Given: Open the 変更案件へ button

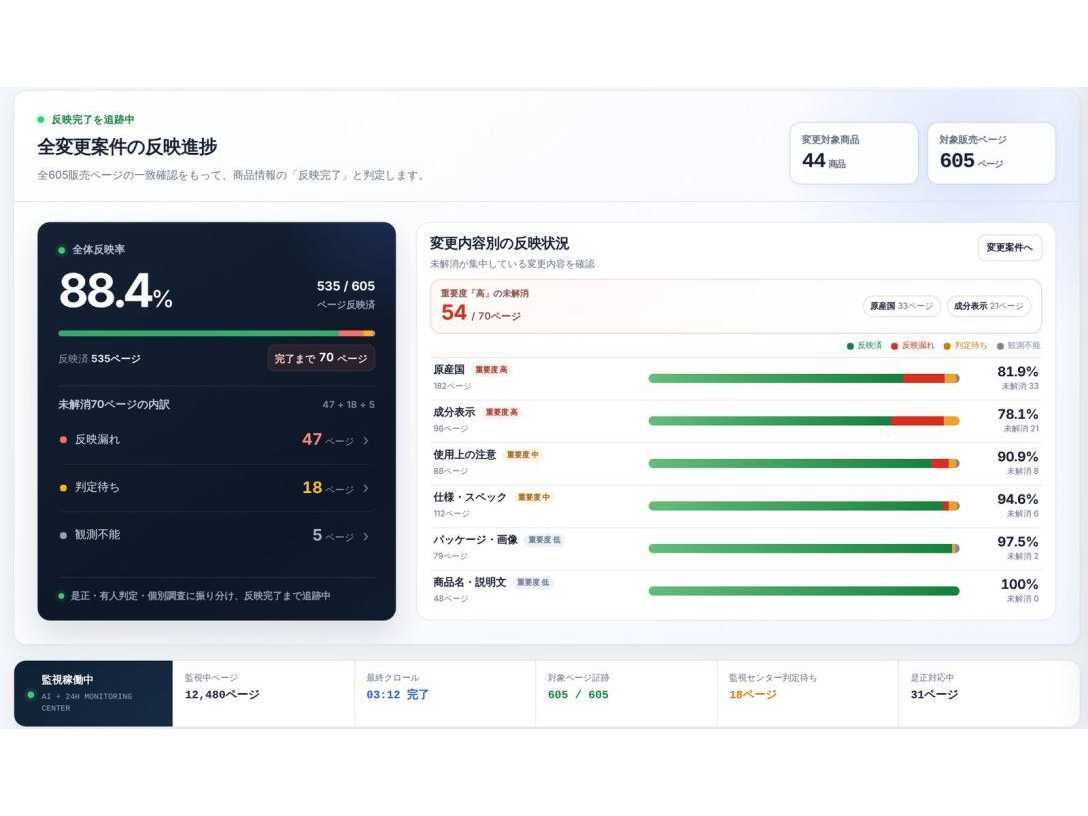Looking at the screenshot, I should coord(1010,248).
